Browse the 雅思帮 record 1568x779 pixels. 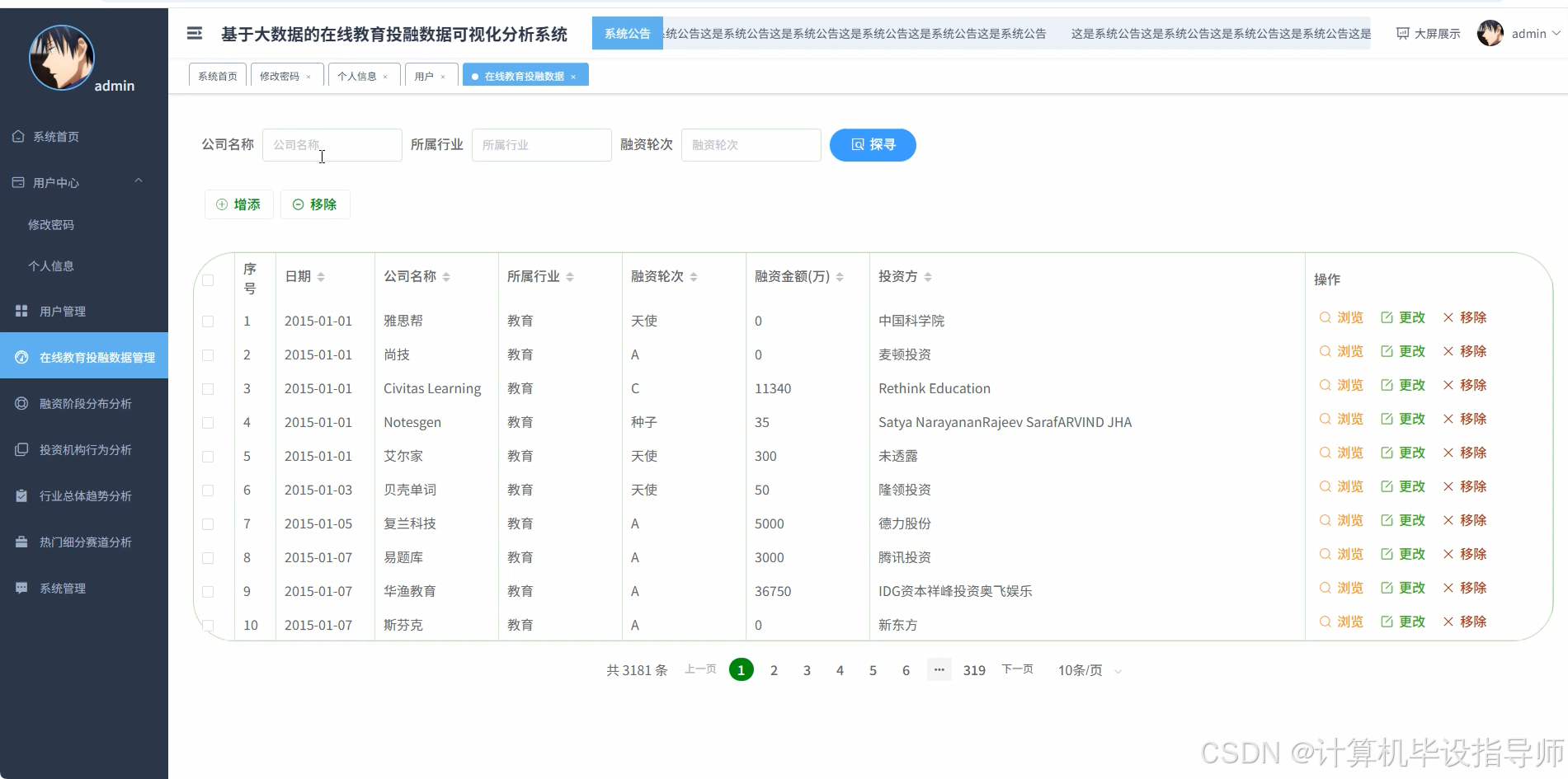[x=1341, y=317]
